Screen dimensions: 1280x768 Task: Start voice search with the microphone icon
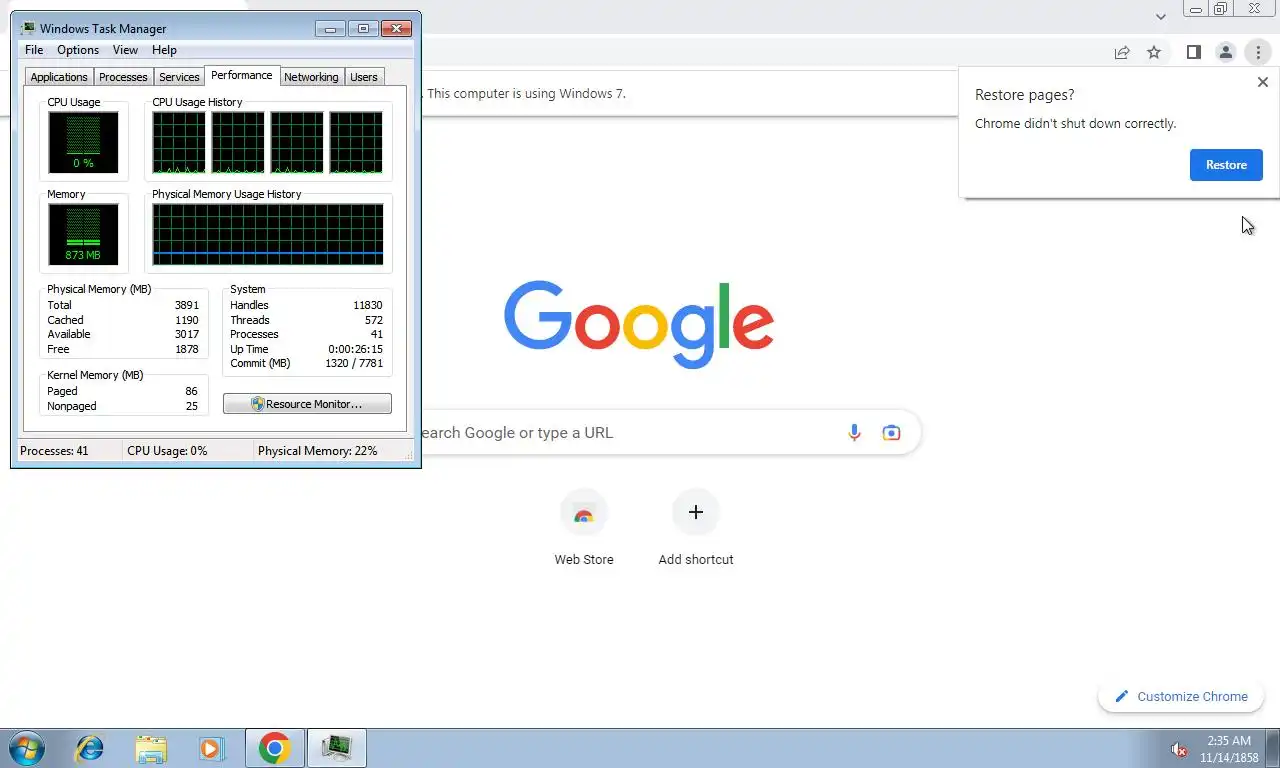point(854,433)
